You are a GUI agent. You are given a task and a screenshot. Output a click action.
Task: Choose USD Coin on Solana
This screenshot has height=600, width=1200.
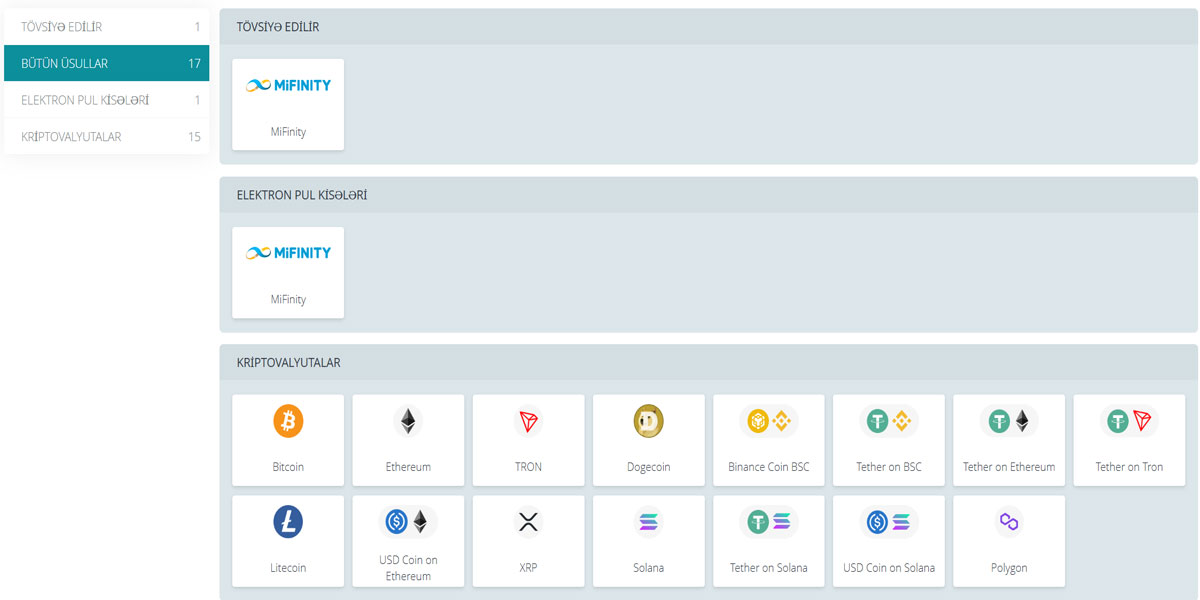[889, 523]
